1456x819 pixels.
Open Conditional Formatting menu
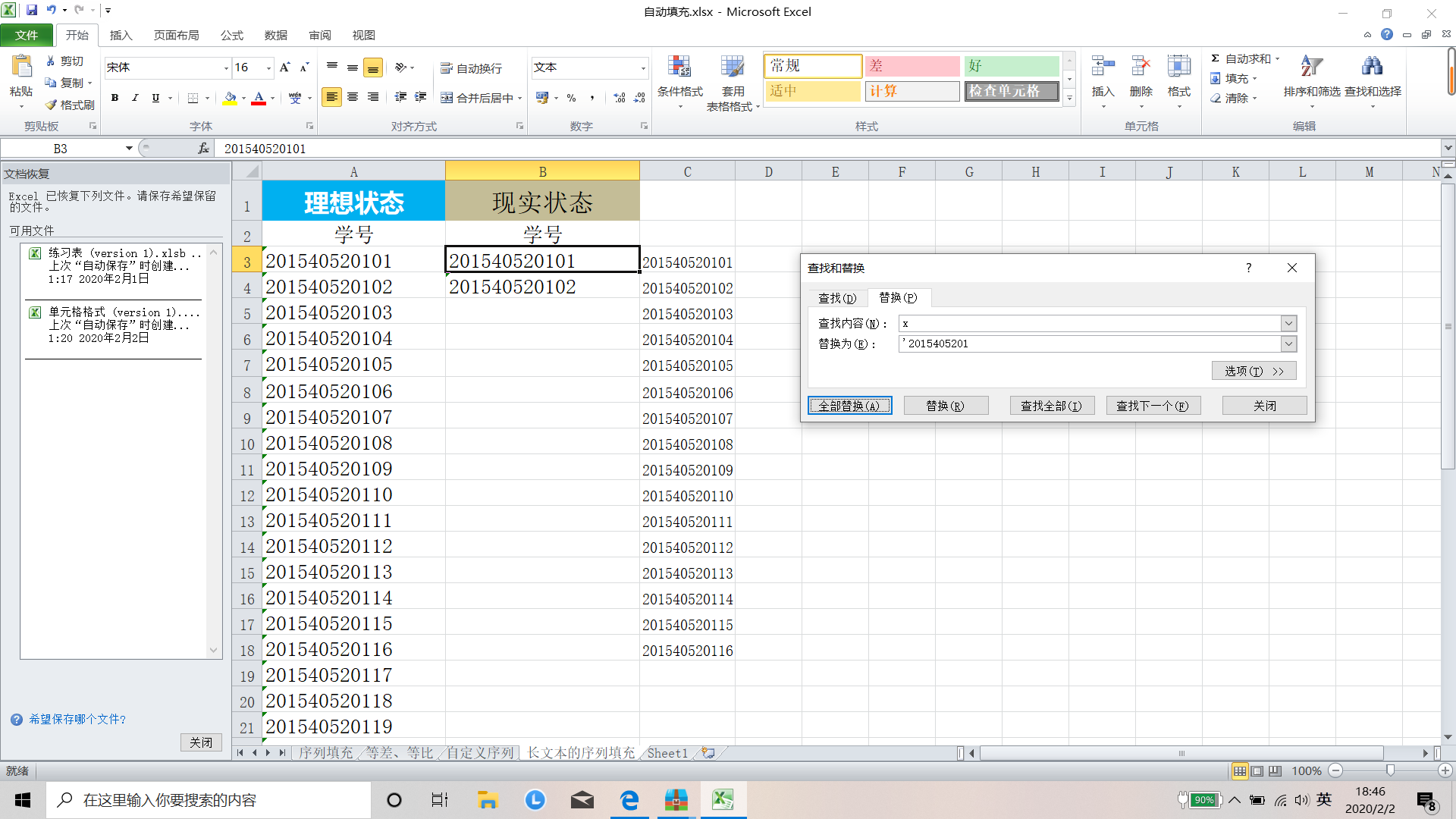[x=680, y=82]
